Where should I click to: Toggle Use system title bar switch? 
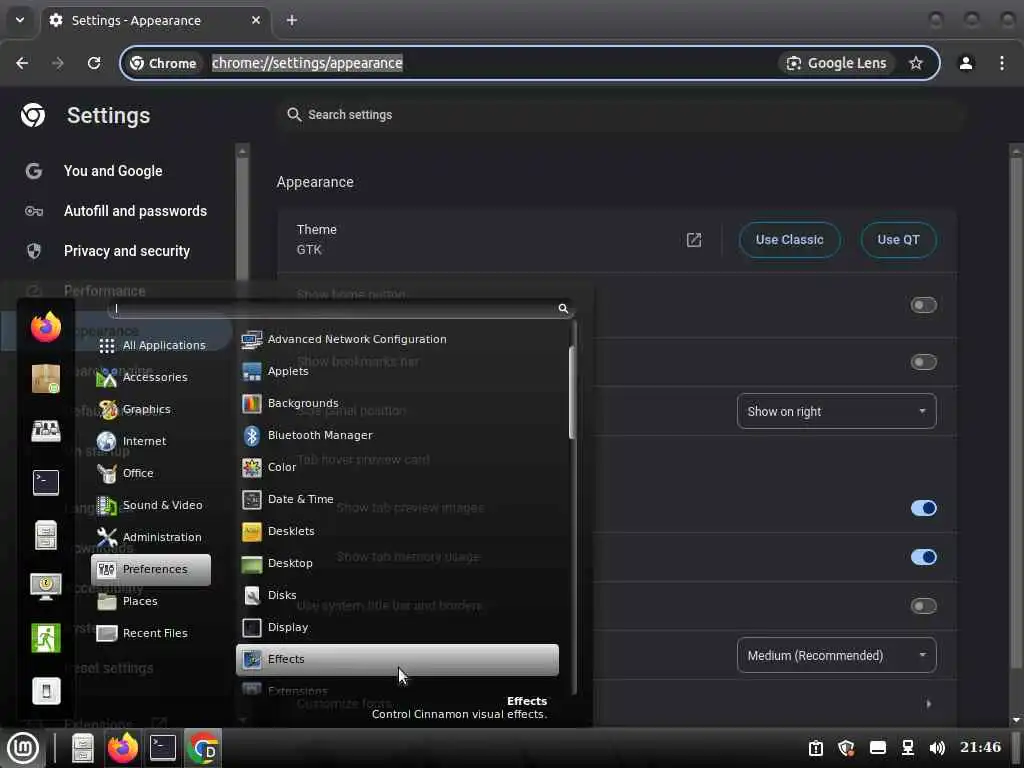pyautogui.click(x=923, y=606)
